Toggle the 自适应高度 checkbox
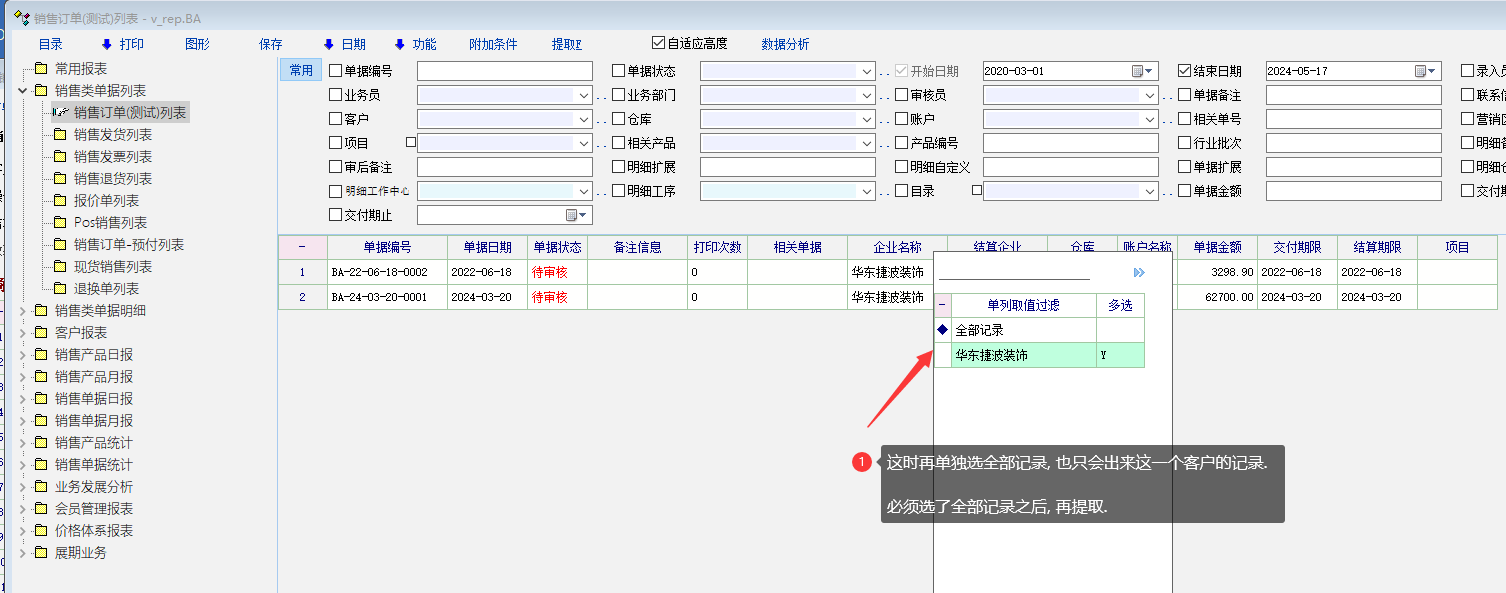1506x593 pixels. point(658,43)
